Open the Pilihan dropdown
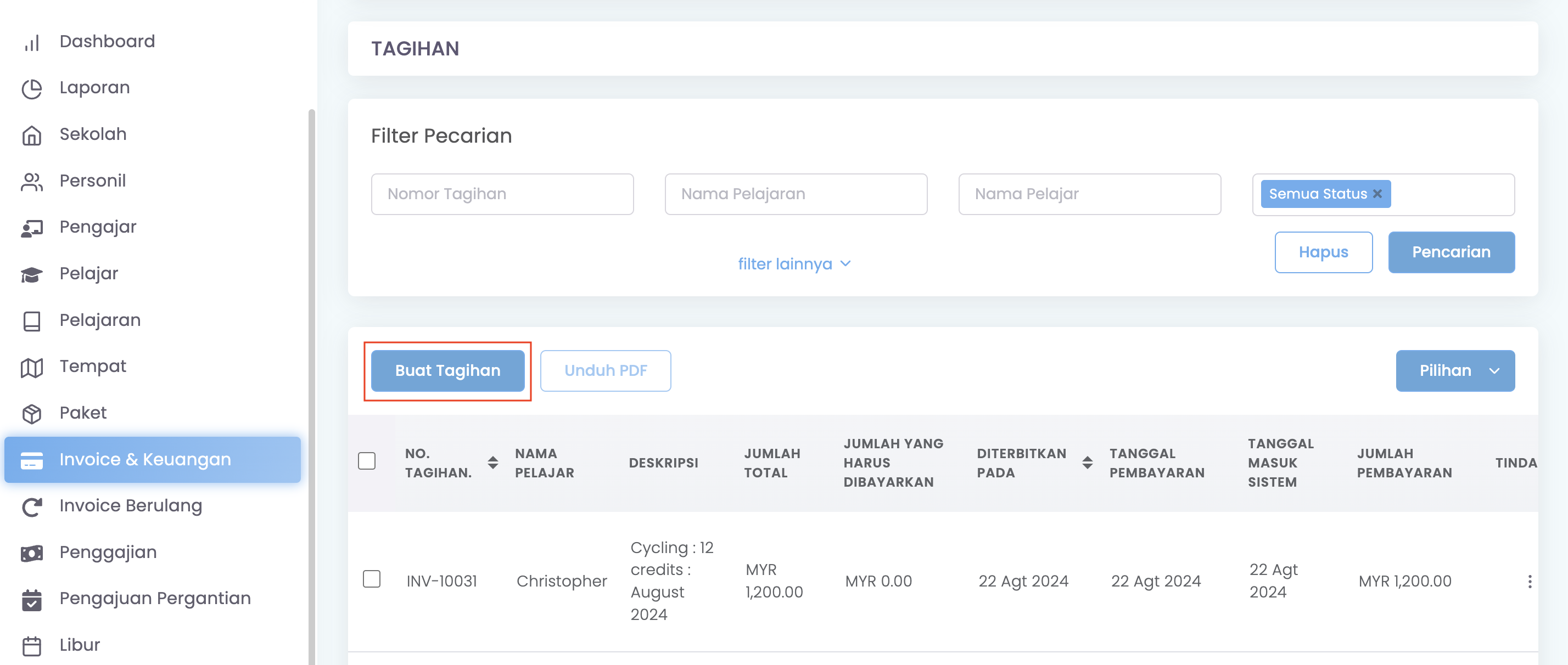1568x665 pixels. pos(1455,370)
